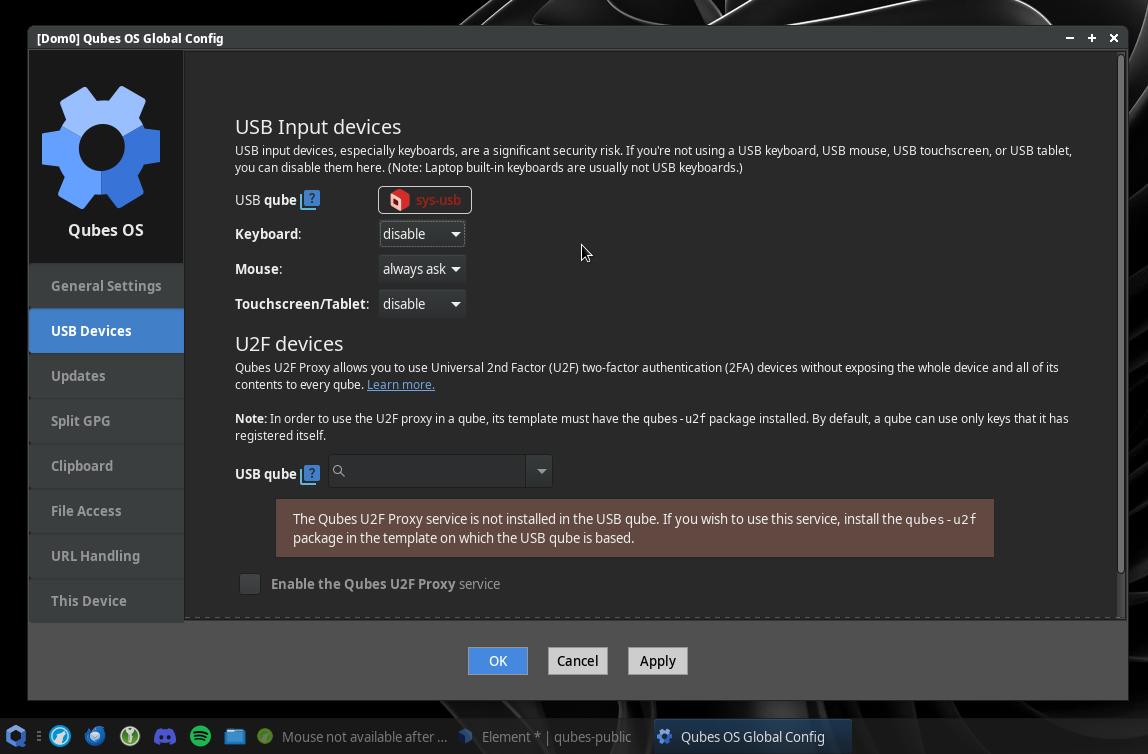Open the Split GPG section
This screenshot has height=754, width=1148.
point(81,421)
